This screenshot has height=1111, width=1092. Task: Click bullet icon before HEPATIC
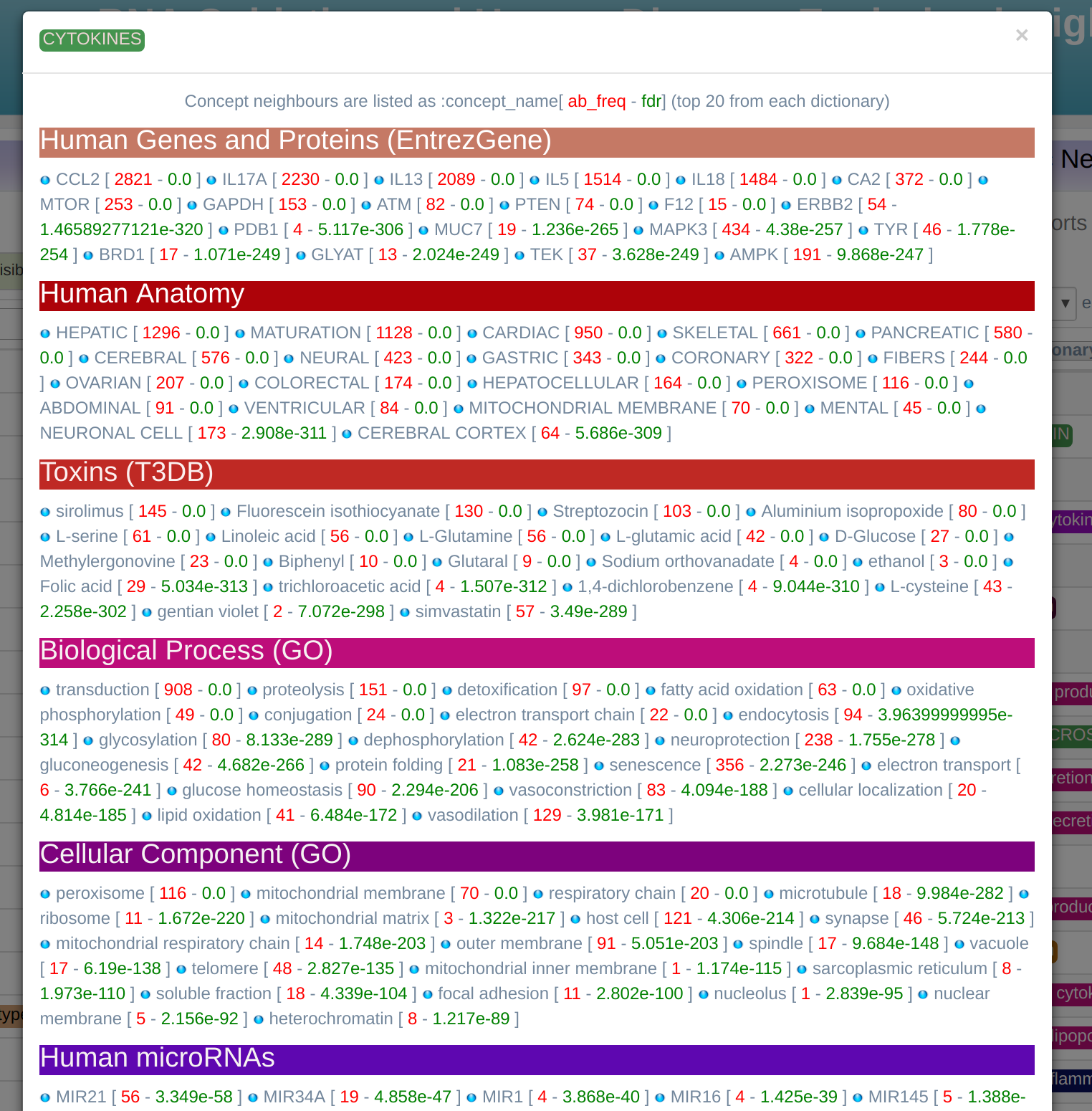45,334
